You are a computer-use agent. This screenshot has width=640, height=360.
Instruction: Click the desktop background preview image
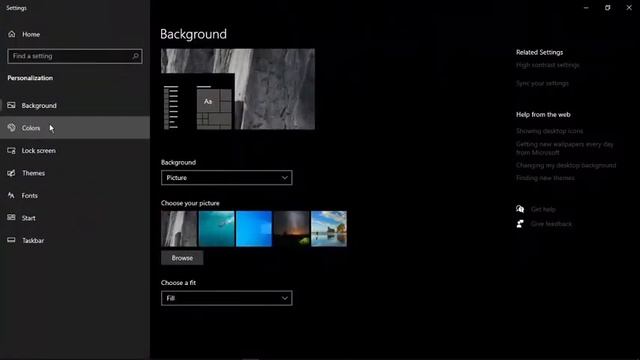(238, 89)
